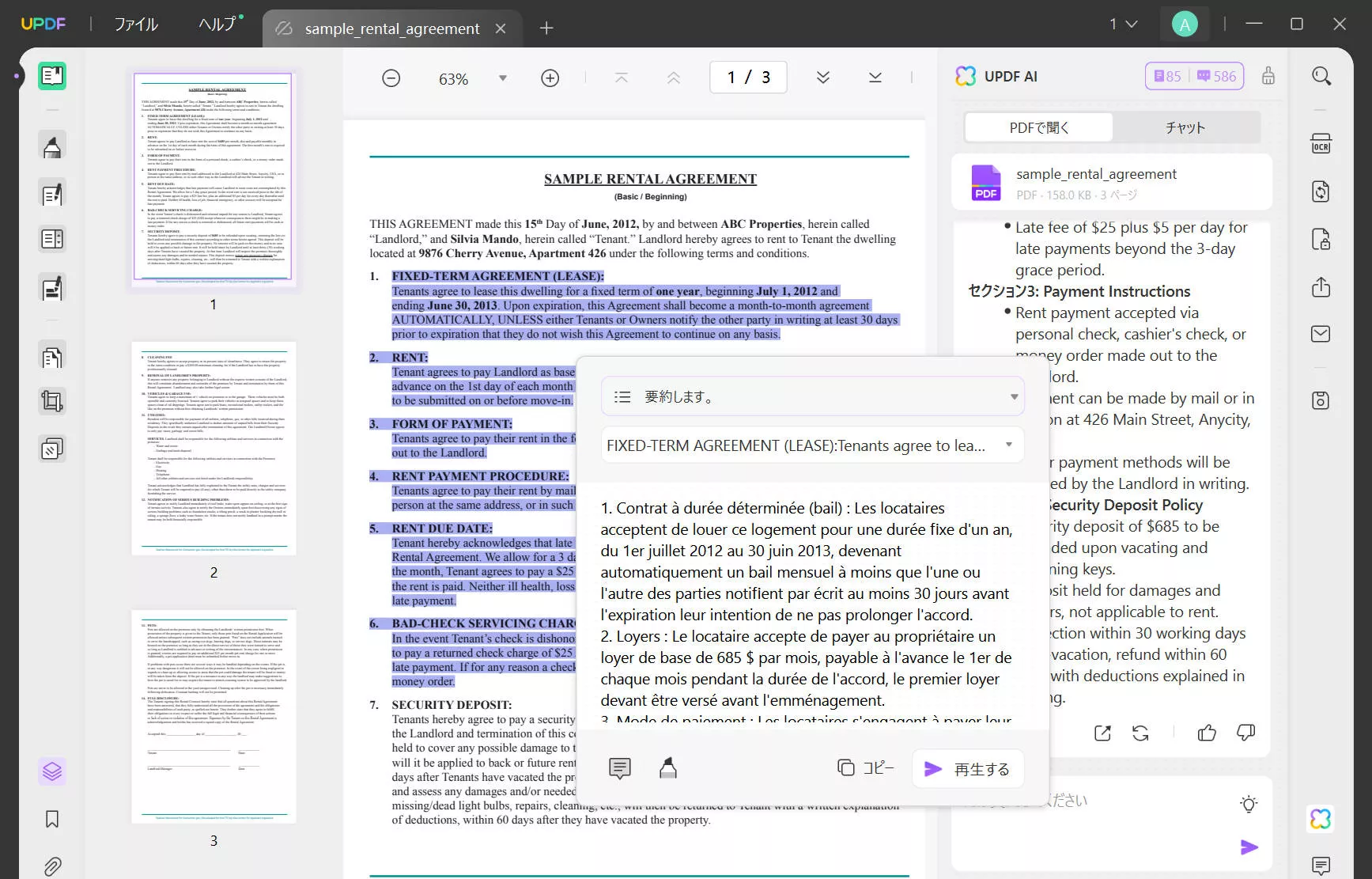Expand the 要約します action dropdown
Viewport: 1372px width, 879px height.
pyautogui.click(x=1014, y=396)
